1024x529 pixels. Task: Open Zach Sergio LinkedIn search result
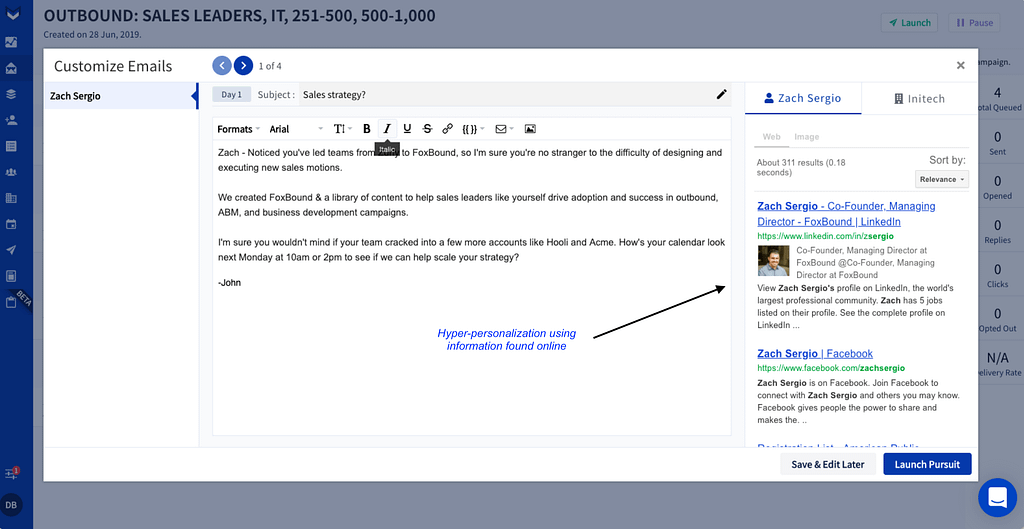[x=846, y=214]
